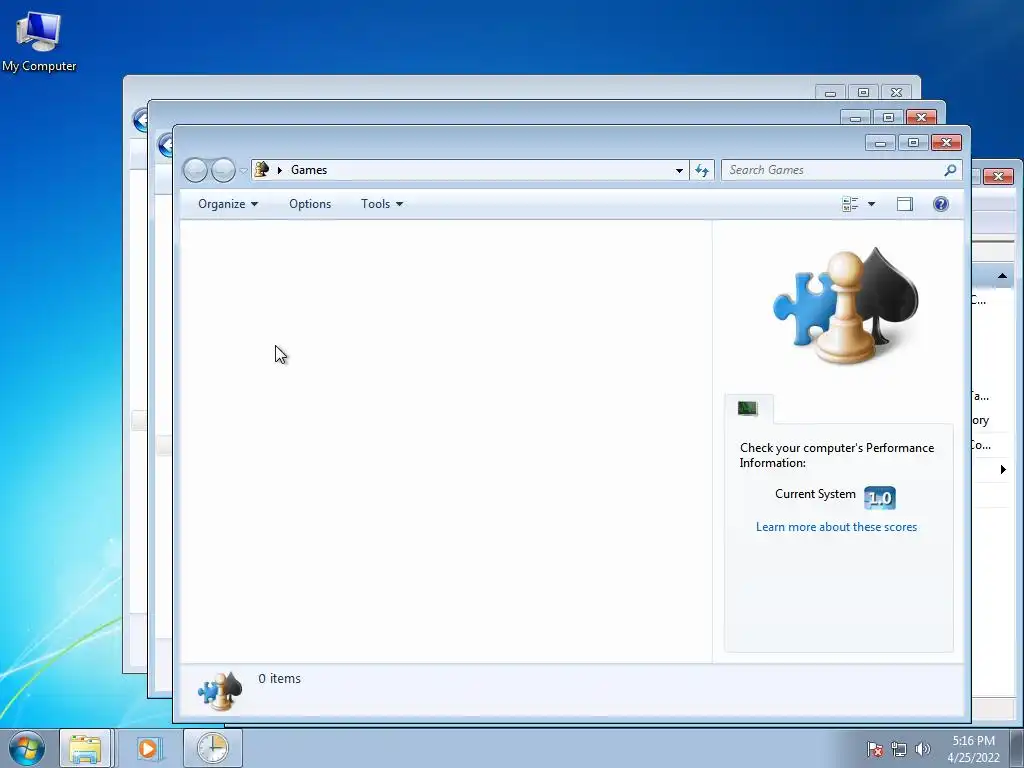Open the Organize menu
This screenshot has width=1024, height=768.
(x=228, y=204)
